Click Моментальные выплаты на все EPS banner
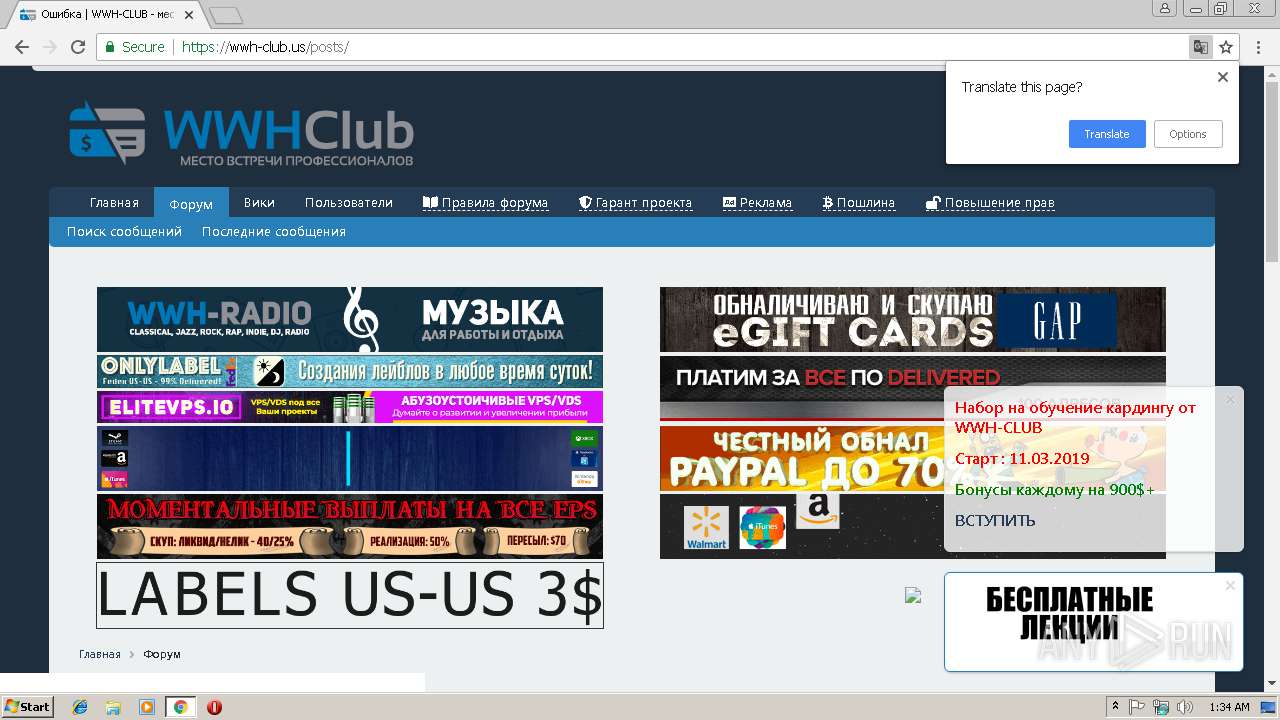1280x720 pixels. 350,526
